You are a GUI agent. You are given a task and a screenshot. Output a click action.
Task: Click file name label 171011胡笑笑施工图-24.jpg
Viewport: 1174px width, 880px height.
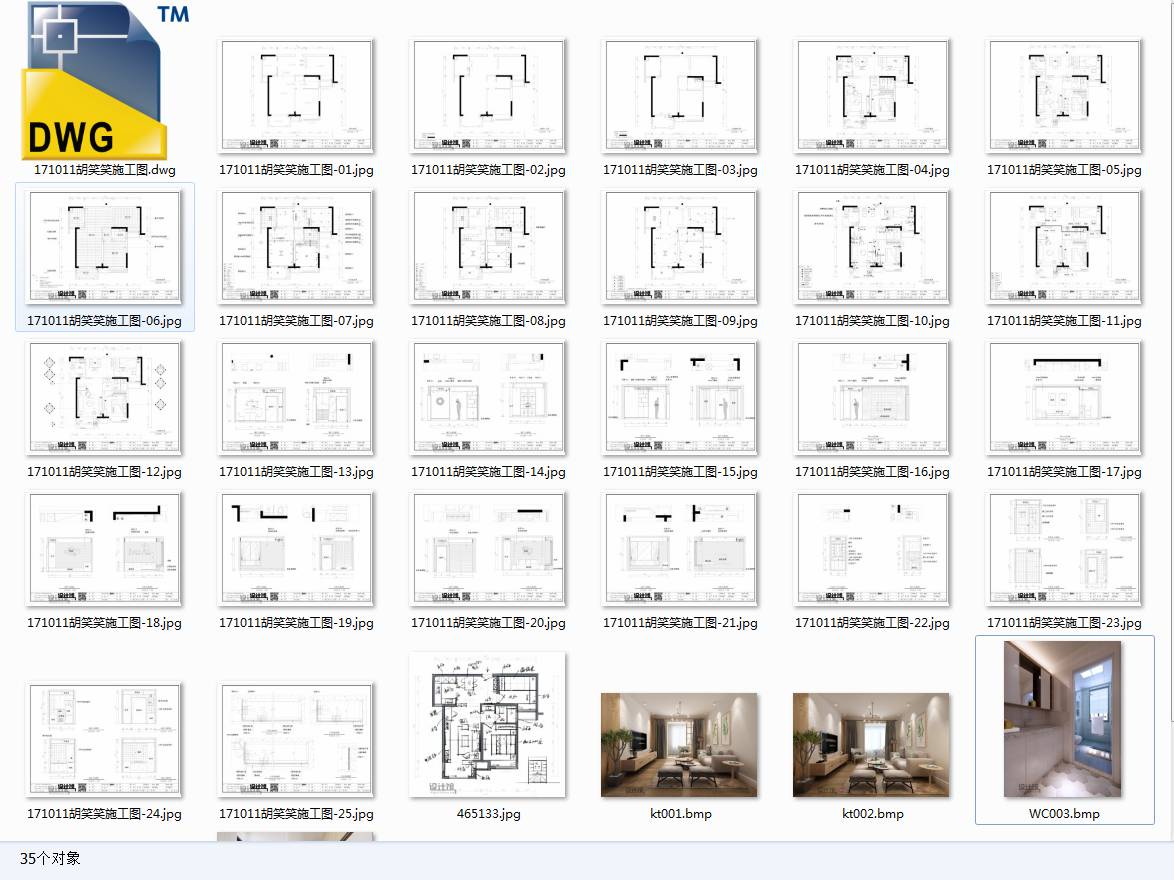pos(104,813)
